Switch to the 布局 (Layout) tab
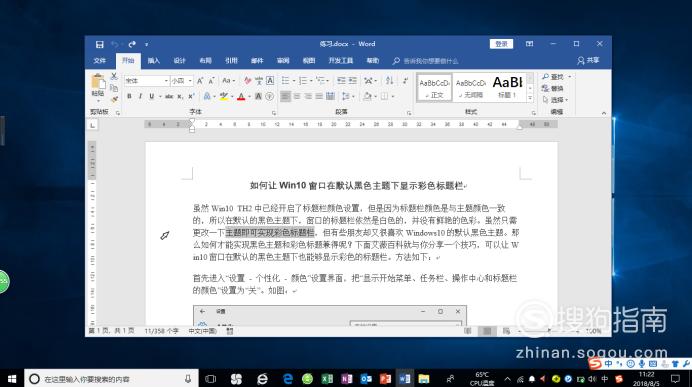This screenshot has height=387, width=692. coord(205,60)
